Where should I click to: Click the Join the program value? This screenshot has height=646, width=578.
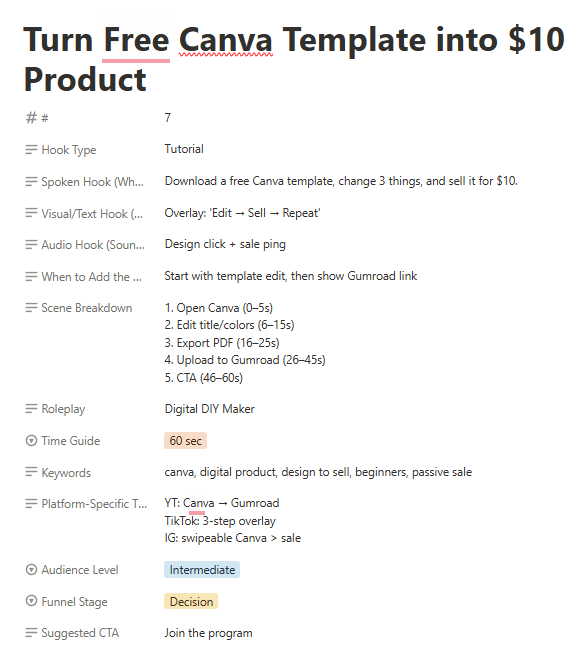point(208,632)
